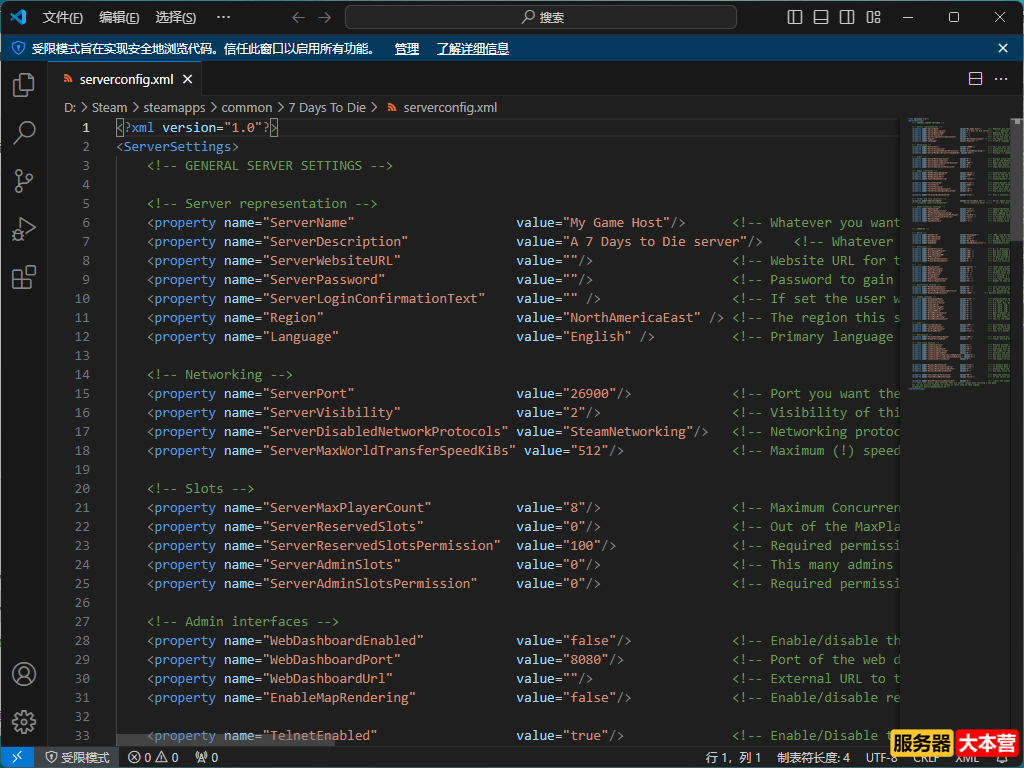
Task: Click the ServerName property name text
Action: [308, 223]
